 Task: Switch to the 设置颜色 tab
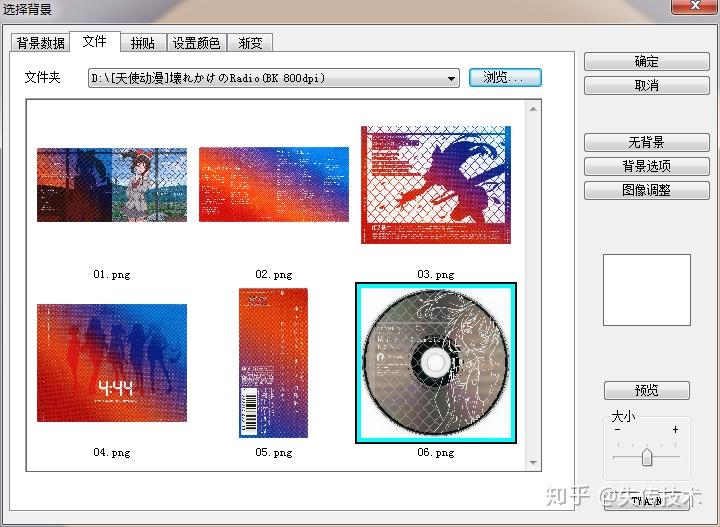pos(197,43)
